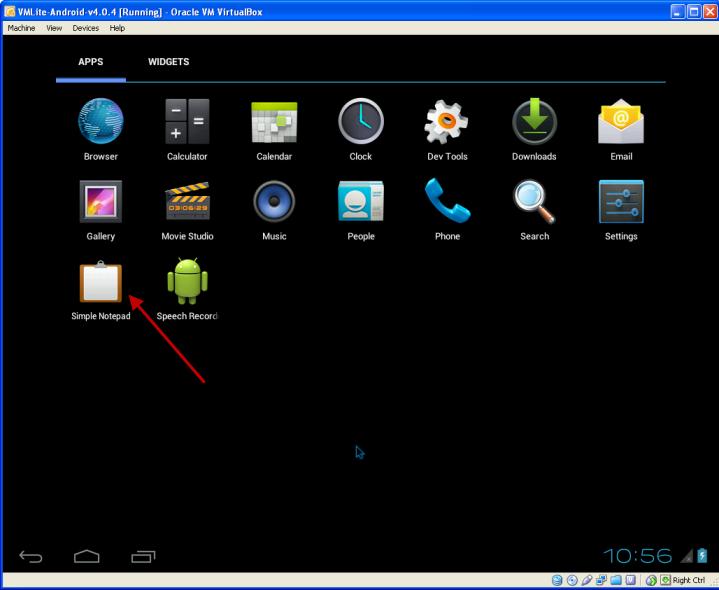
Task: Click the keyboard capture indicator icon
Action: [x=665, y=580]
